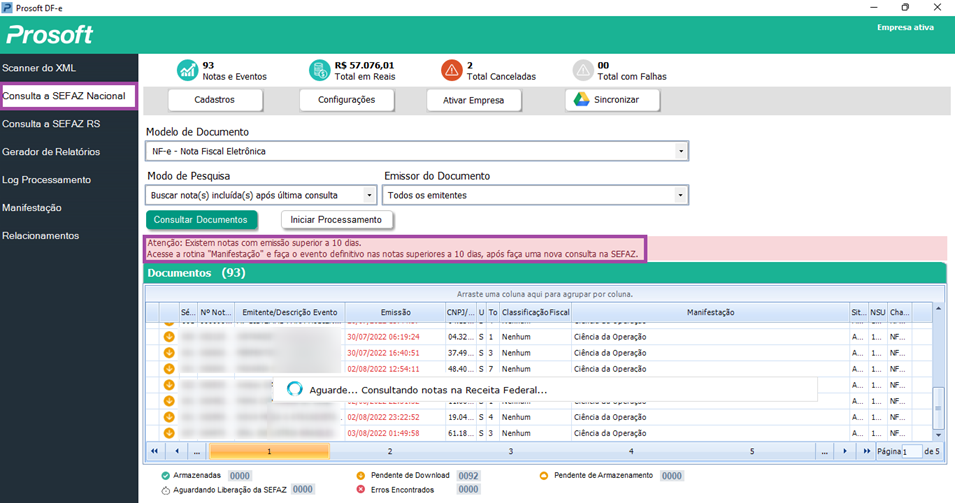Sort by Nº Not... column header

[x=216, y=312]
